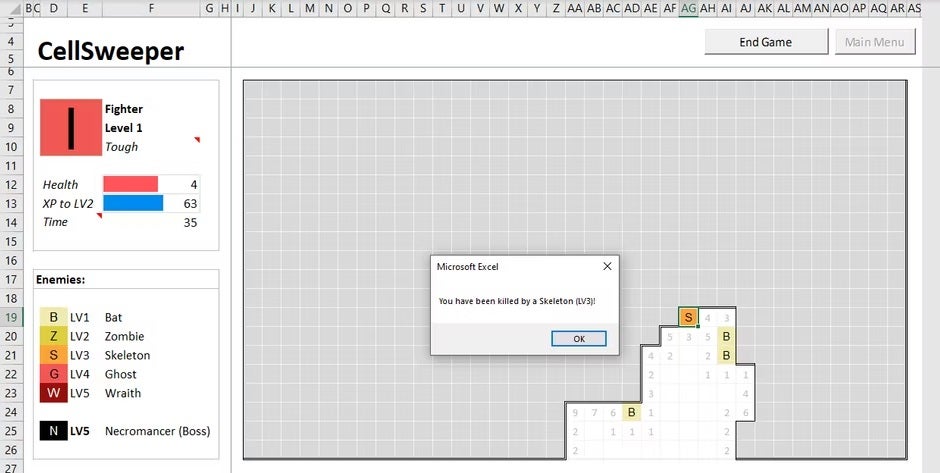Image resolution: width=940 pixels, height=473 pixels.
Task: Click the CellSweeper title cell
Action: click(111, 51)
